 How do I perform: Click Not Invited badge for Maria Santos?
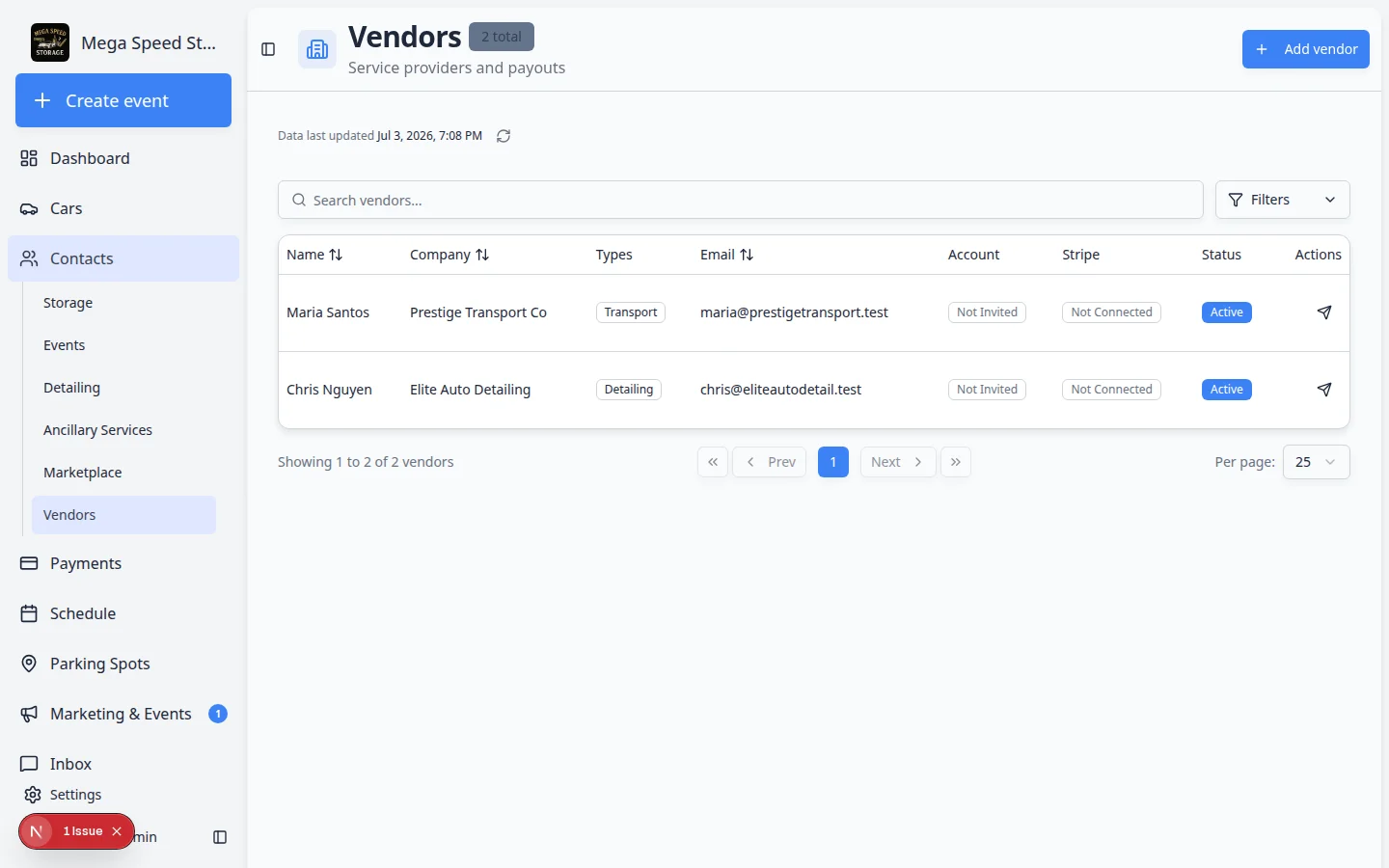[x=987, y=312]
